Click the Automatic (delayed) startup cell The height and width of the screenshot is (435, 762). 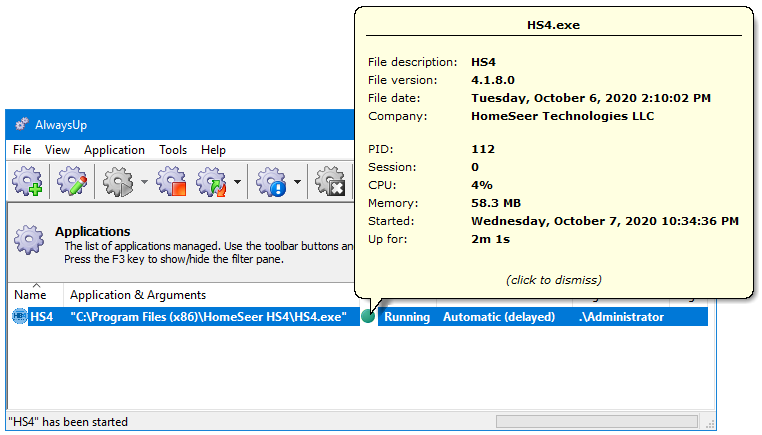[x=499, y=317]
